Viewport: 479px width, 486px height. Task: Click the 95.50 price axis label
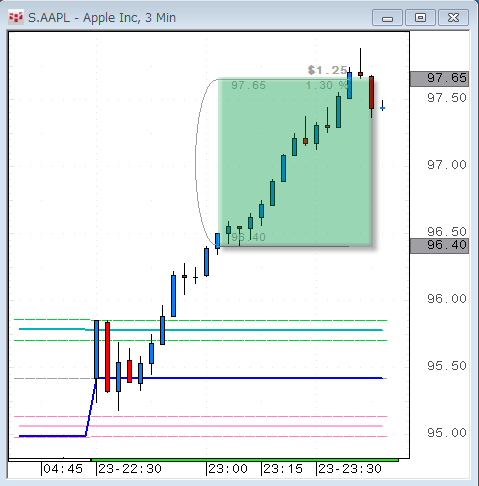pos(447,366)
